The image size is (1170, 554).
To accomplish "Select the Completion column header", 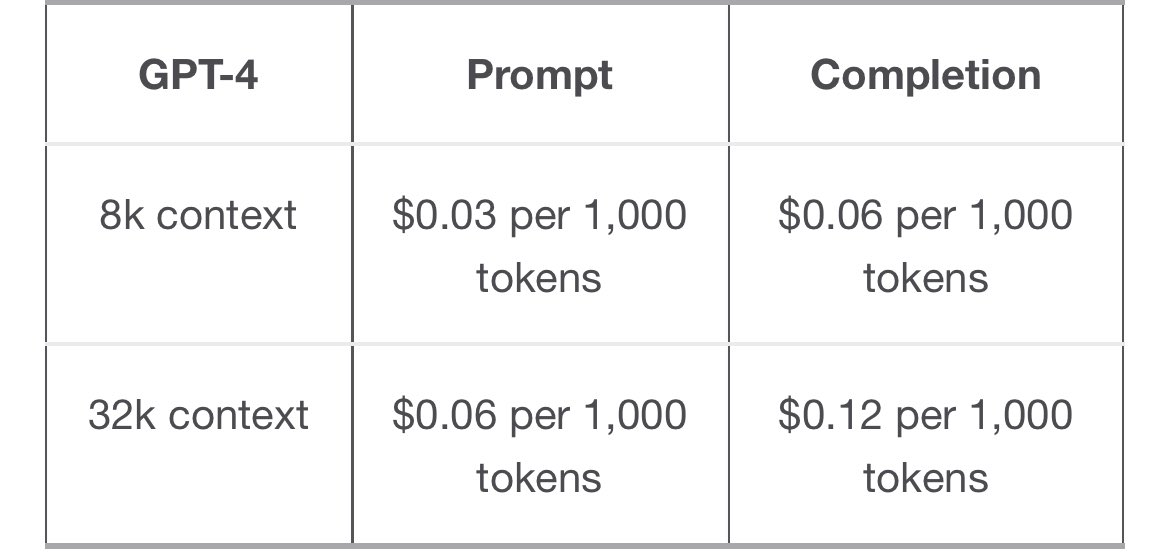I will coord(925,76).
